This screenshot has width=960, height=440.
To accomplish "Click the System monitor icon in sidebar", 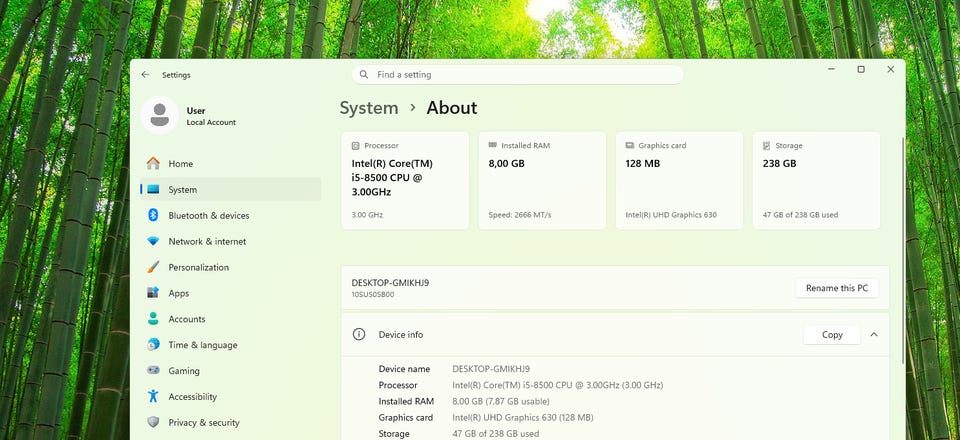I will (153, 190).
